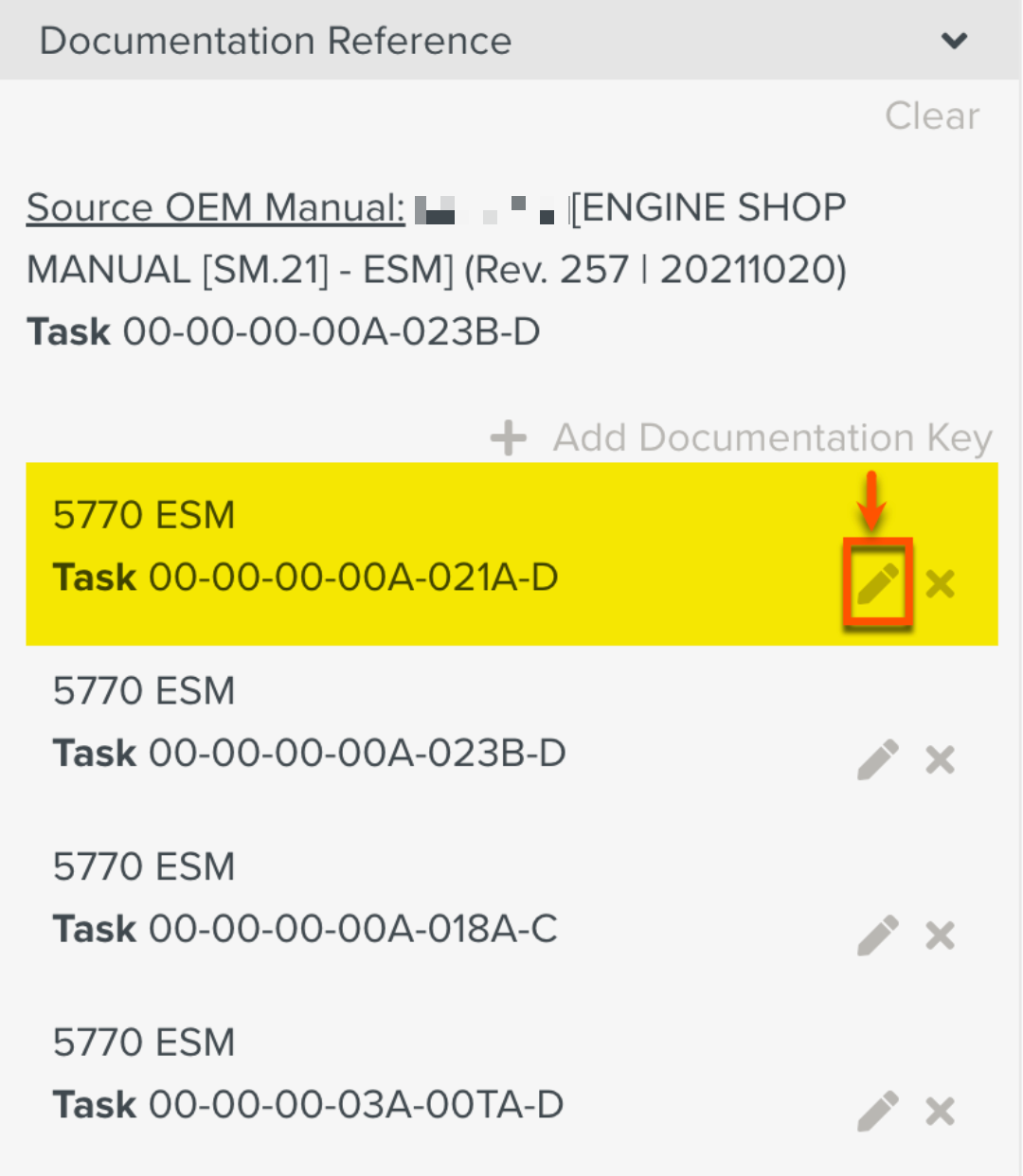Click the Documentation Reference header title
The width and height of the screenshot is (1023, 1176).
pos(276,41)
